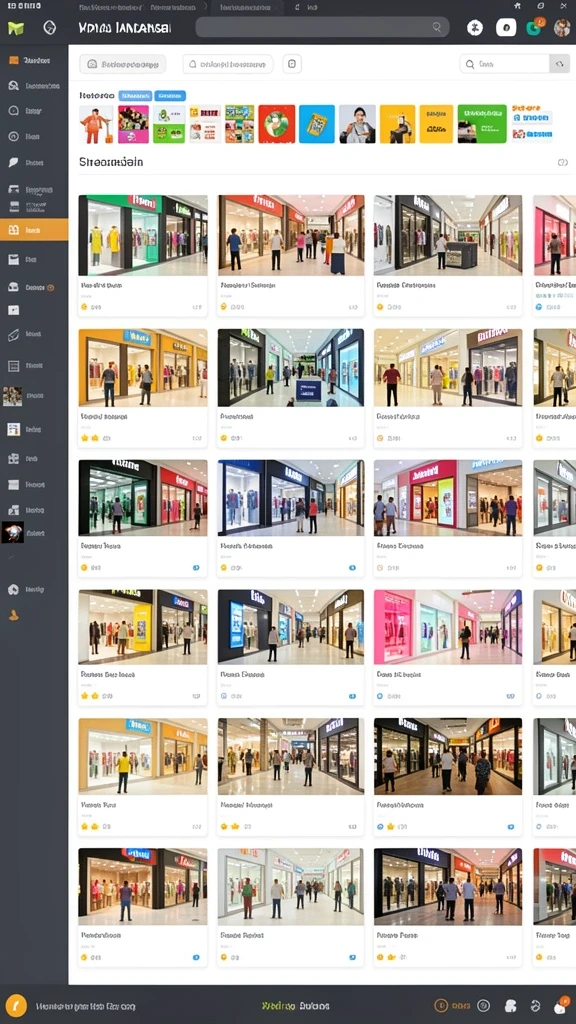Switch to the second browser tab at the top
576x1024 pixels.
point(175,8)
